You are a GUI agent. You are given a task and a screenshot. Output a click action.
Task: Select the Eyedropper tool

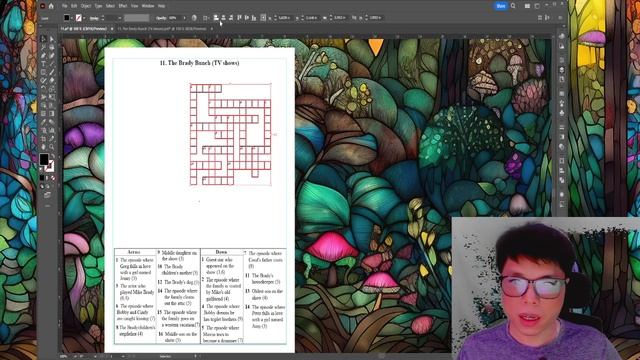43,121
